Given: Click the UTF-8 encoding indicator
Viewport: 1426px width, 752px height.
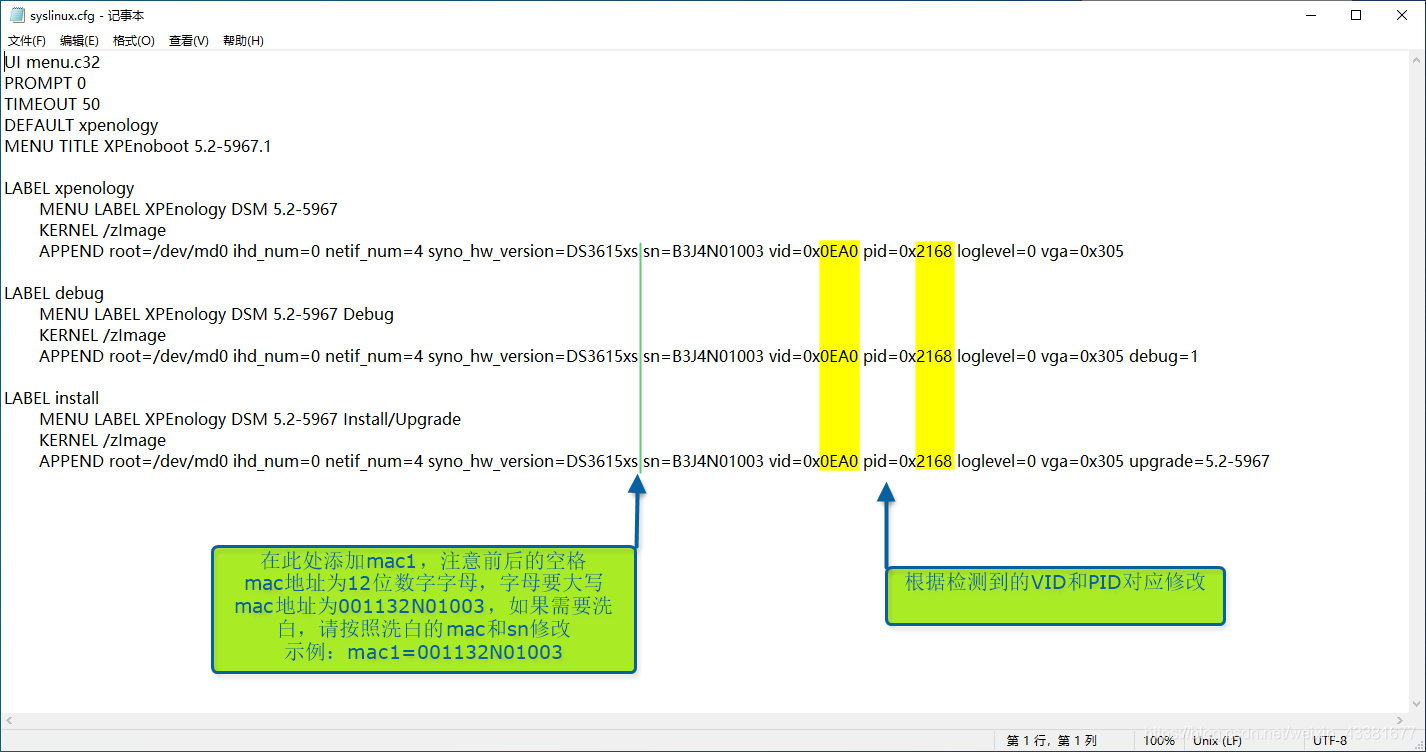Looking at the screenshot, I should click(x=1330, y=741).
